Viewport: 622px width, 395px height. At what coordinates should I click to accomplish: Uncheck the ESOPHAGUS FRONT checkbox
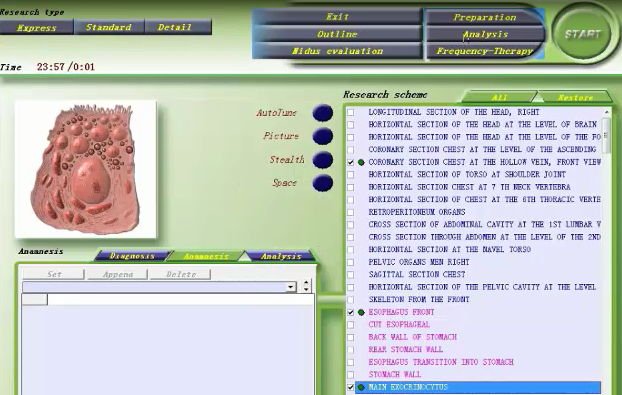pyautogui.click(x=351, y=312)
